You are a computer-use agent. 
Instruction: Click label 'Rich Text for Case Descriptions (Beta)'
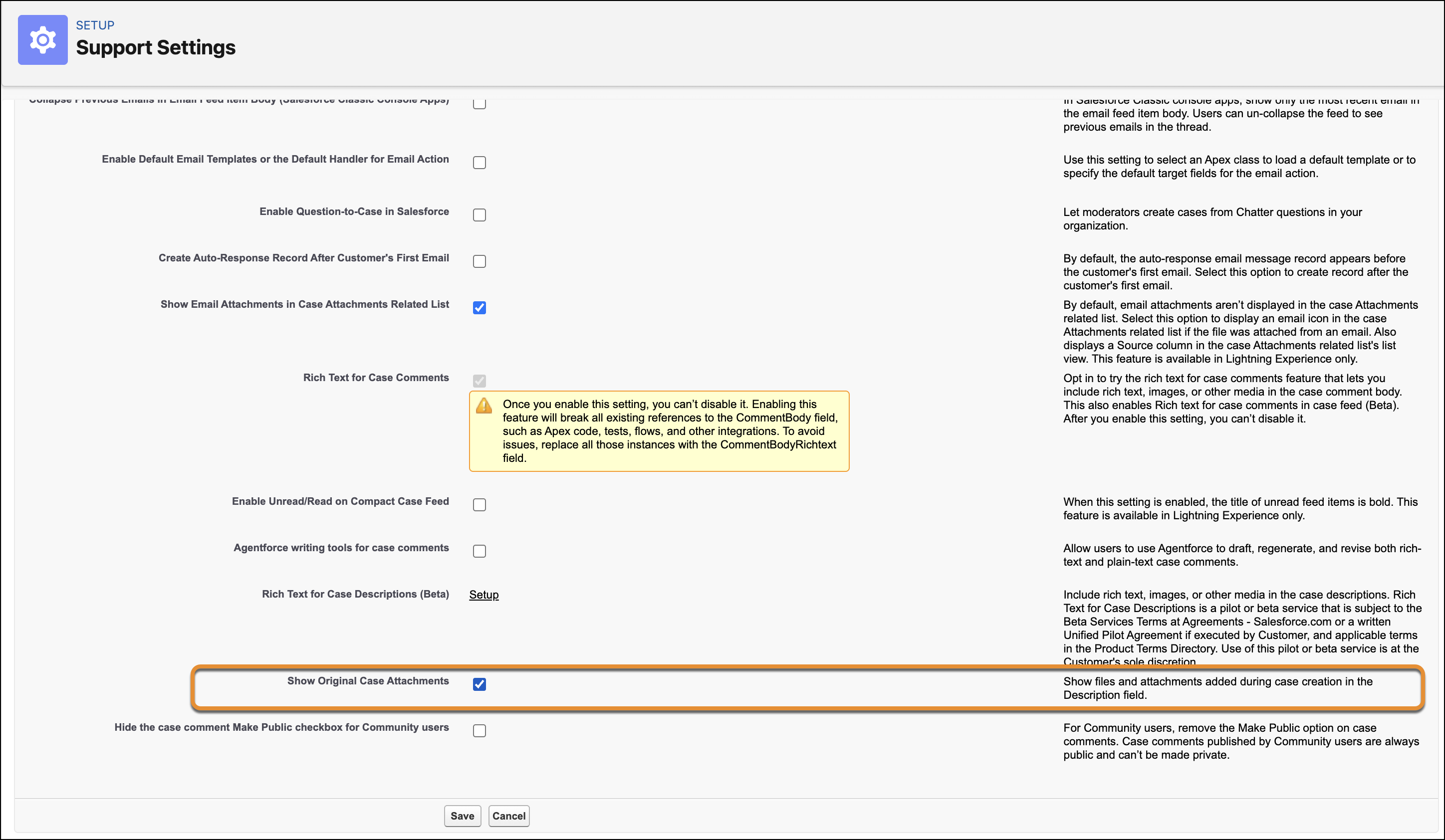point(356,594)
